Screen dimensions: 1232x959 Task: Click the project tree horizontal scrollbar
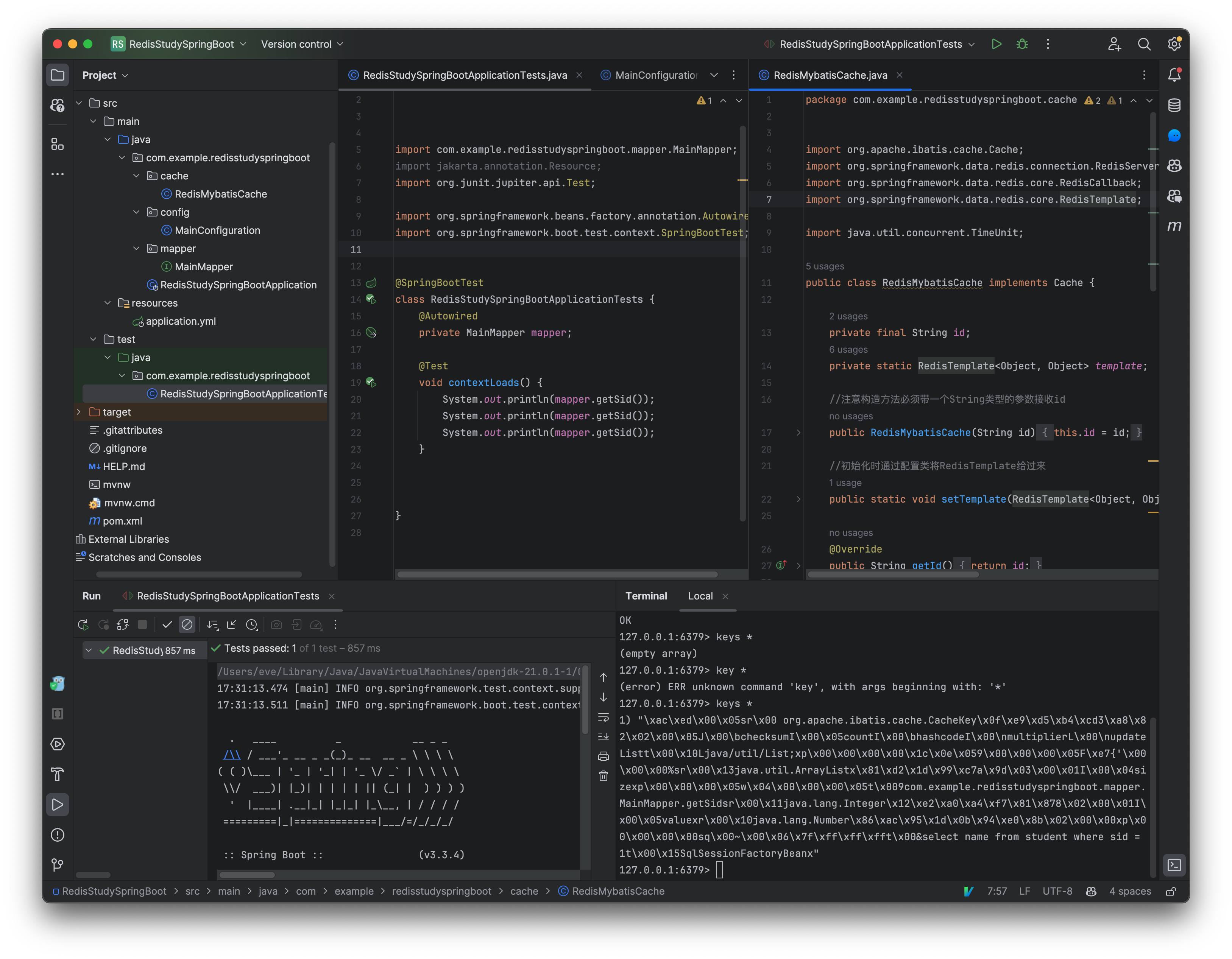point(198,574)
